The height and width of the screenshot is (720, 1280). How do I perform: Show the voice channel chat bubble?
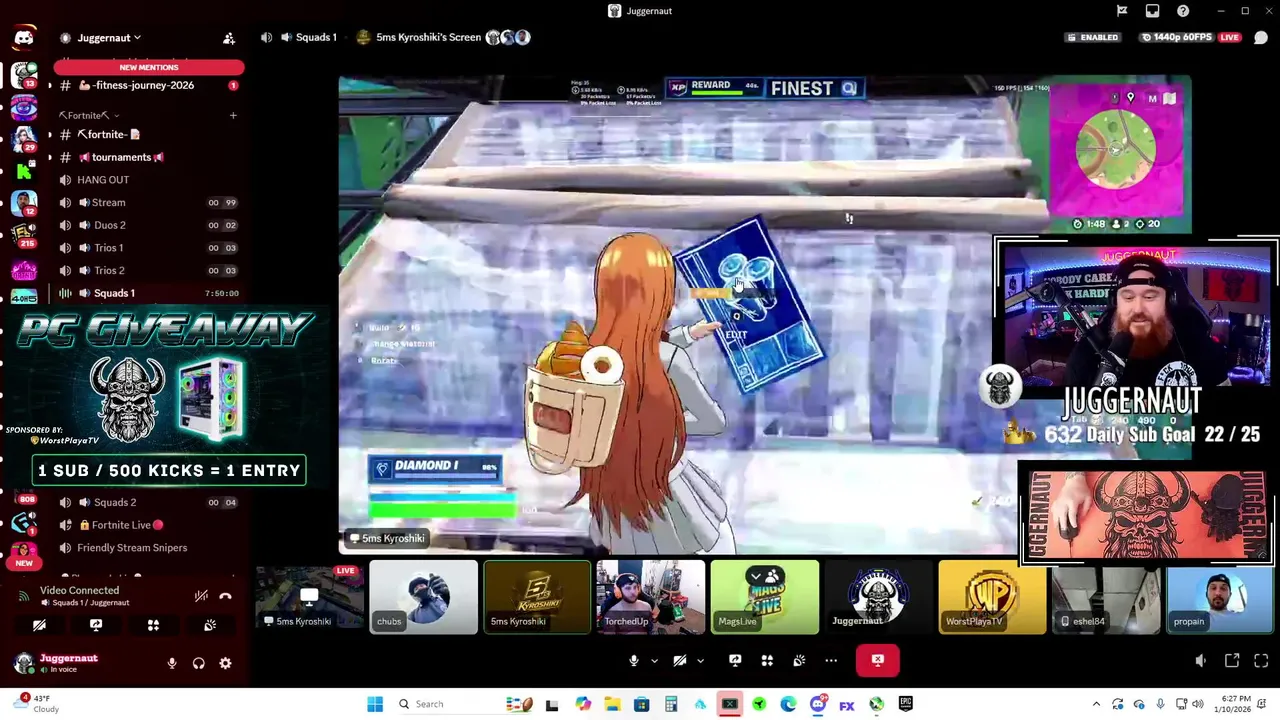click(x=1261, y=38)
